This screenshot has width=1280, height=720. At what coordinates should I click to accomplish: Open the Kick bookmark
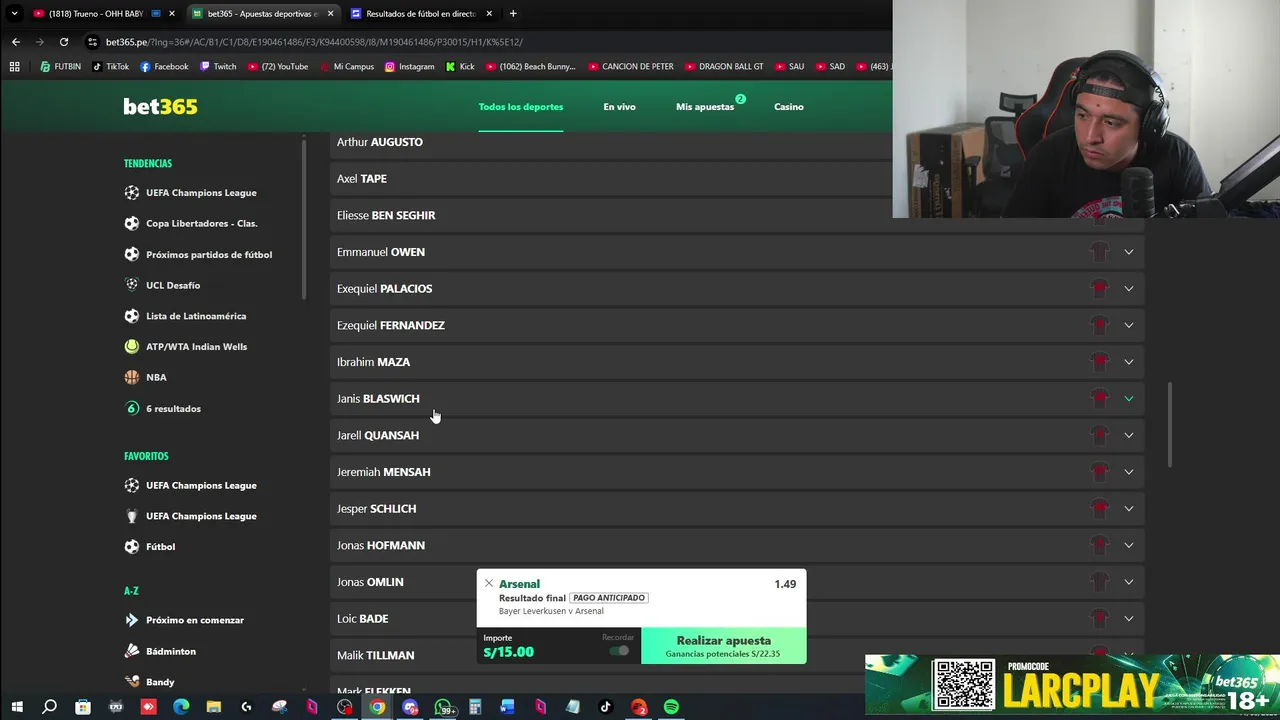coord(460,67)
